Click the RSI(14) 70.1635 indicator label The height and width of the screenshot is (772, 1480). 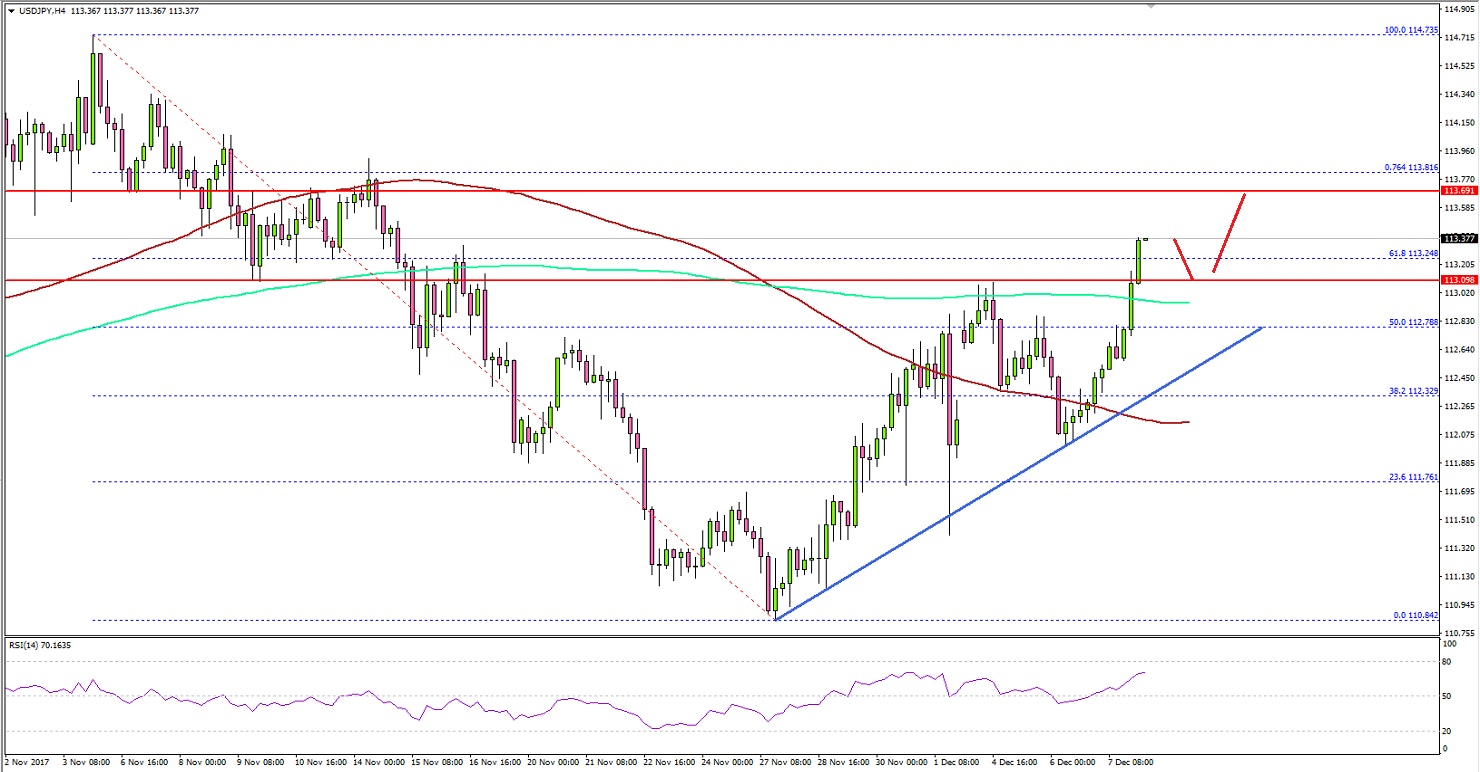40,643
